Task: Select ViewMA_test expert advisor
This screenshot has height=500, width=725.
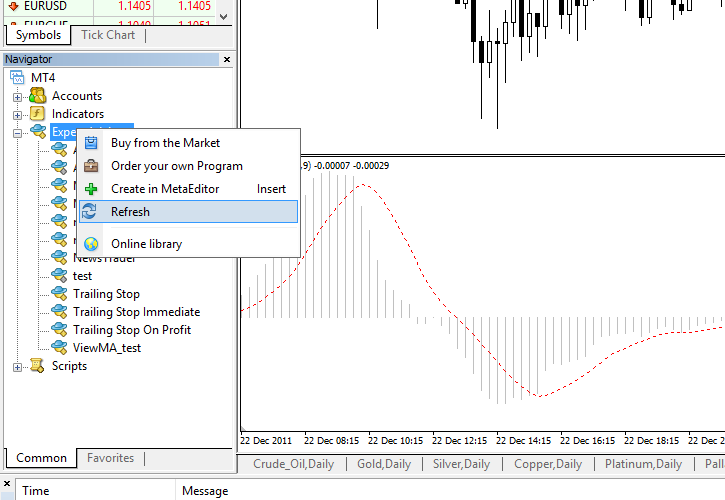Action: click(x=107, y=348)
